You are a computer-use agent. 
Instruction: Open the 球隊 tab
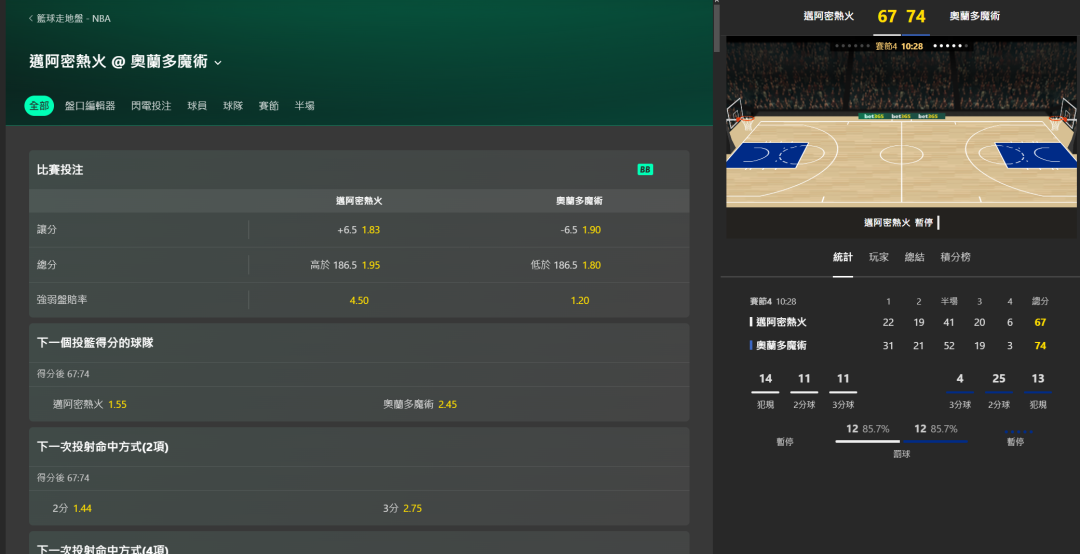[x=233, y=105]
